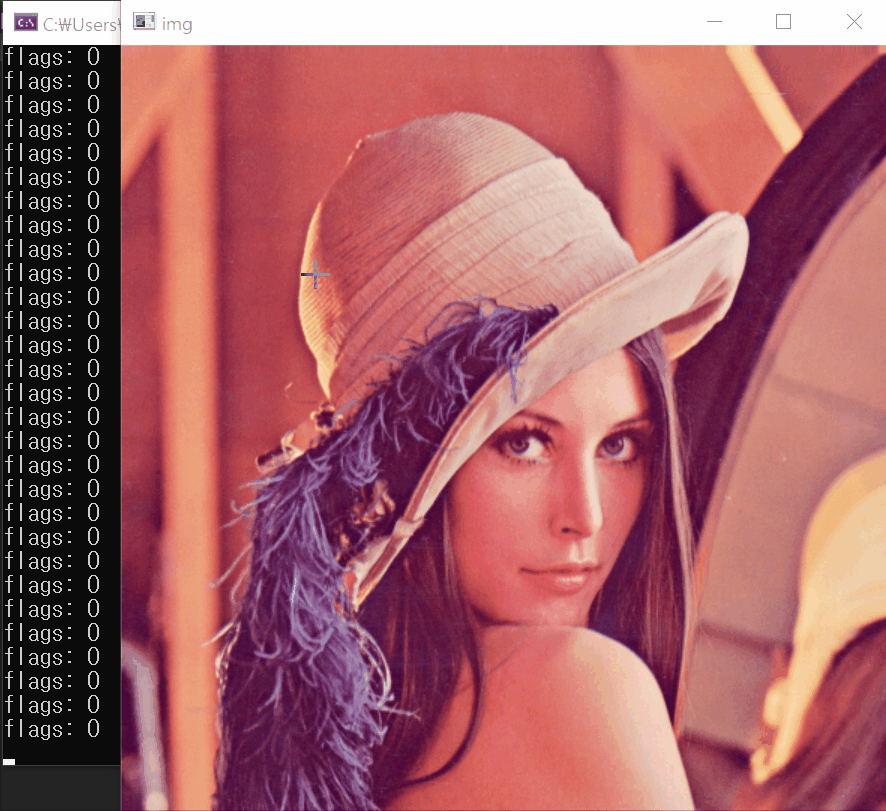Click the last 'flags: 0' console line
Screen dimensions: 886x811
[53, 729]
